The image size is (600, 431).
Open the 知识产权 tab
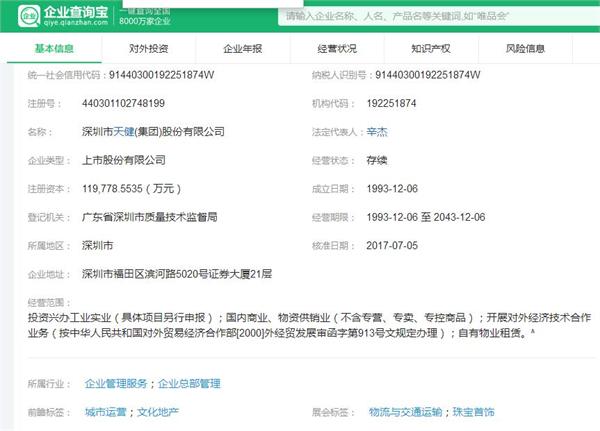431,49
